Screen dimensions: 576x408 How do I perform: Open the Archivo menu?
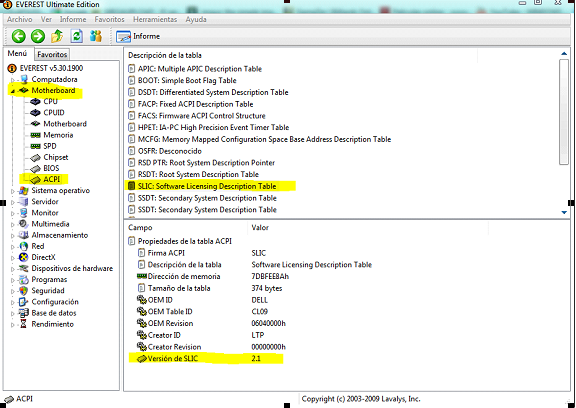19,19
